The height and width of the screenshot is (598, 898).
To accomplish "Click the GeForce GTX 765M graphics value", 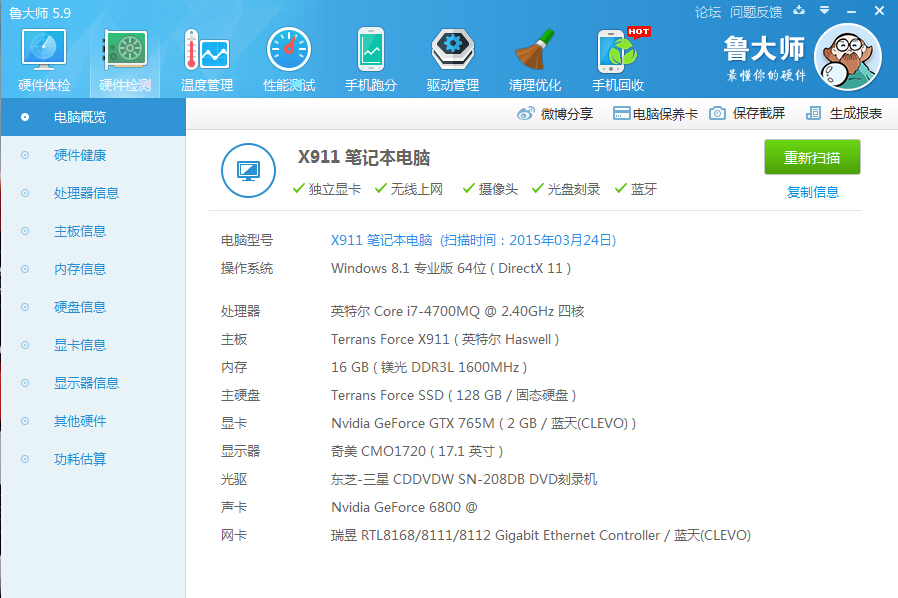I will [483, 423].
